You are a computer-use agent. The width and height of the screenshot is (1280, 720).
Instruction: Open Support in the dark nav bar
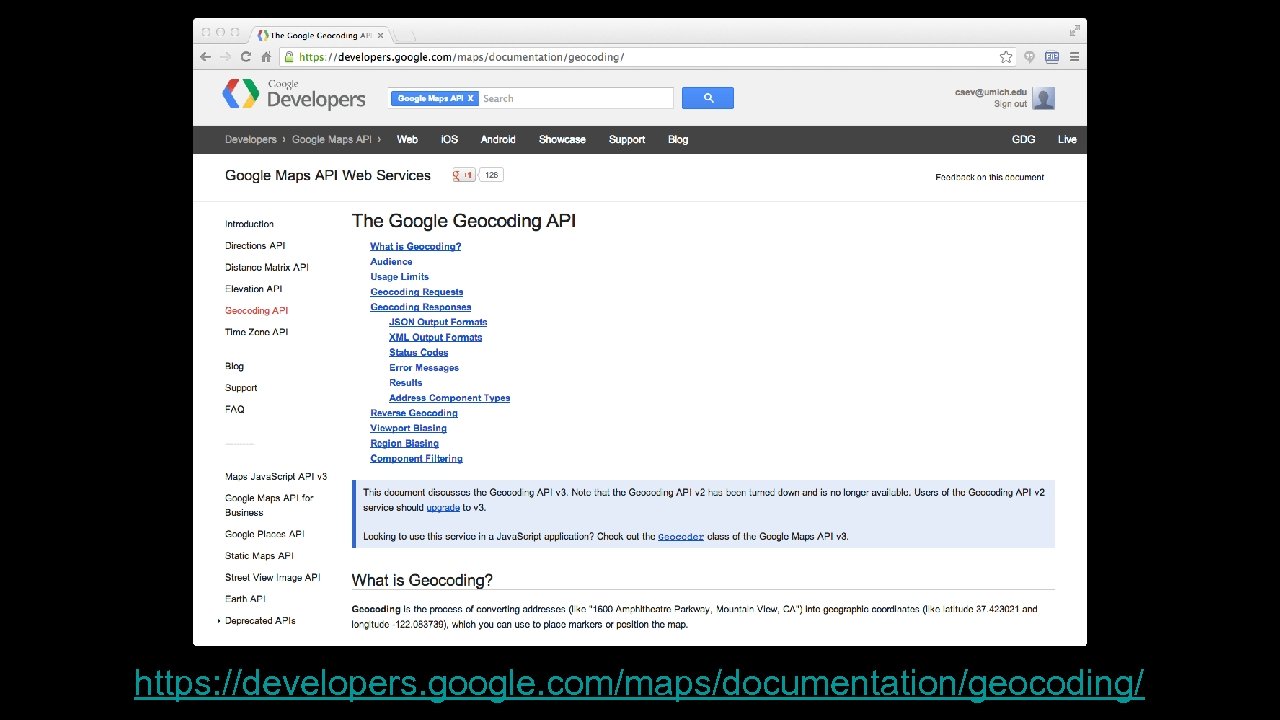pyautogui.click(x=627, y=140)
